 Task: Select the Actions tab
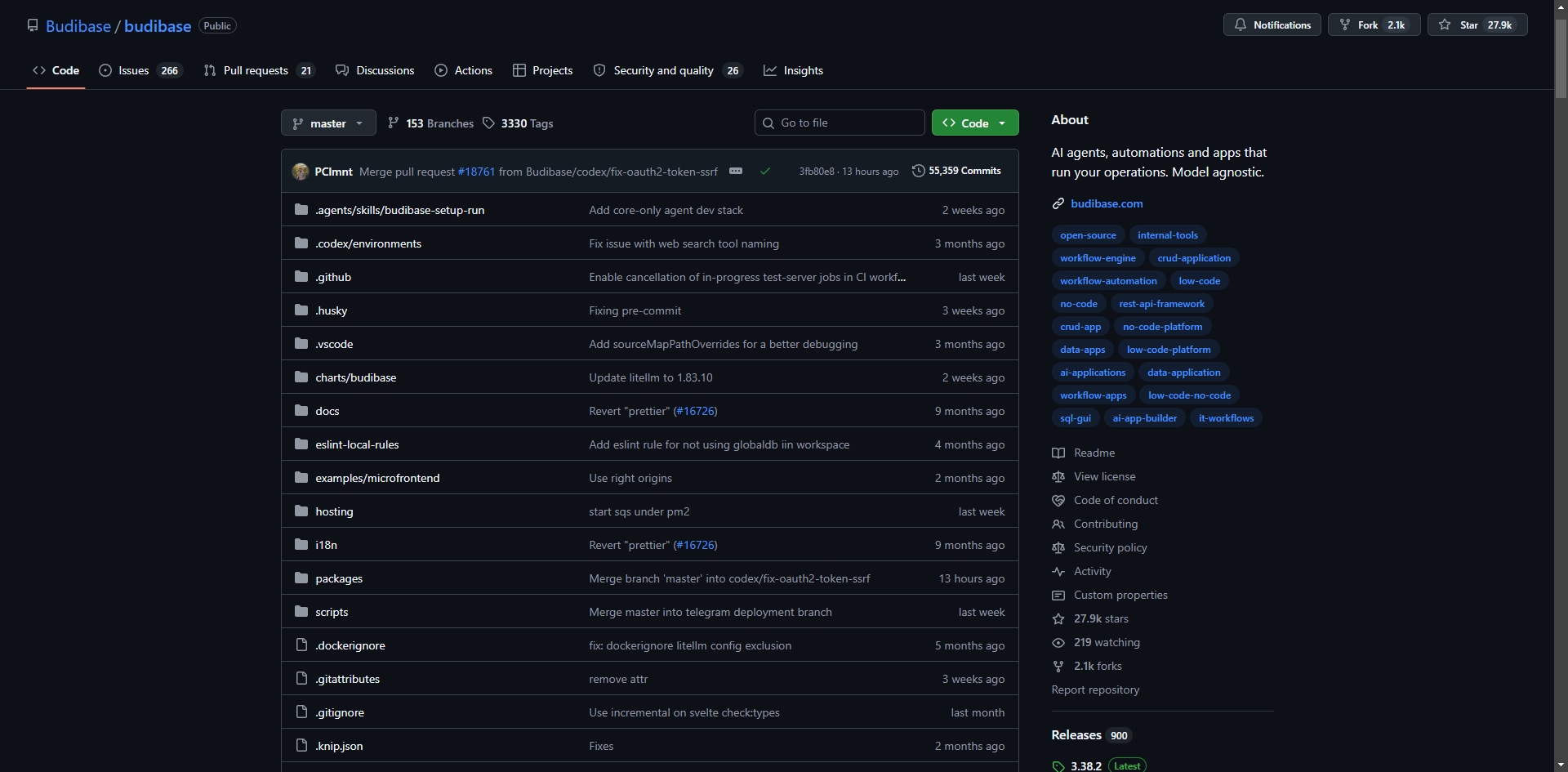tap(464, 71)
